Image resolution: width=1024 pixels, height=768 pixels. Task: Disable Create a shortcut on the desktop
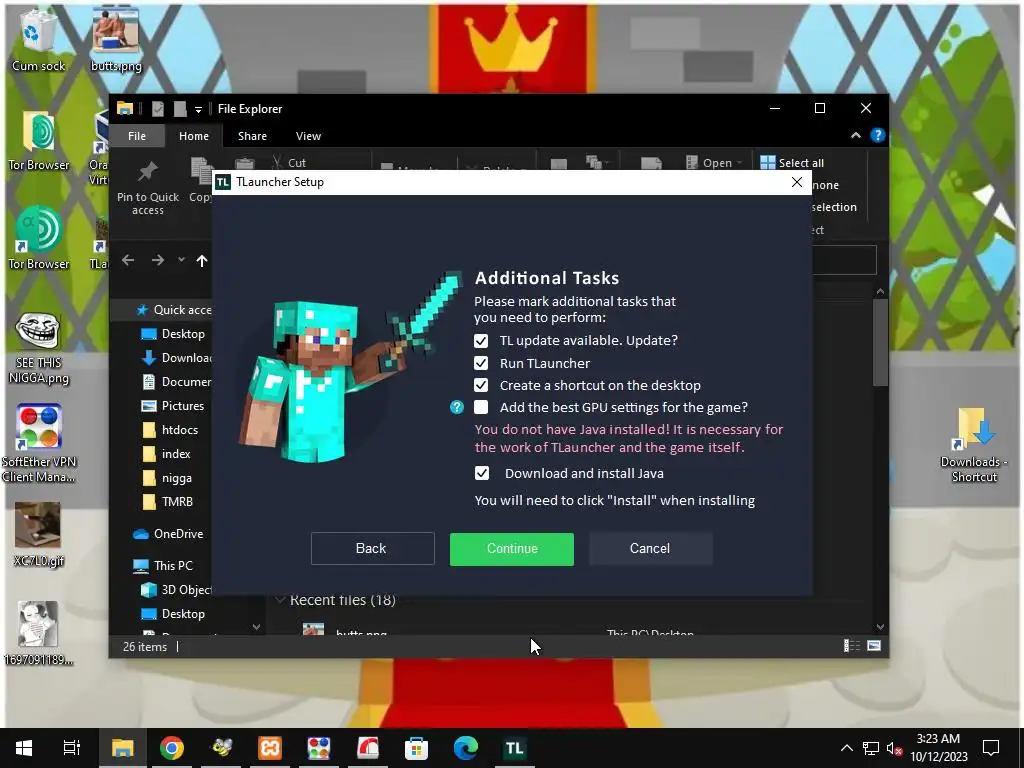pos(481,385)
